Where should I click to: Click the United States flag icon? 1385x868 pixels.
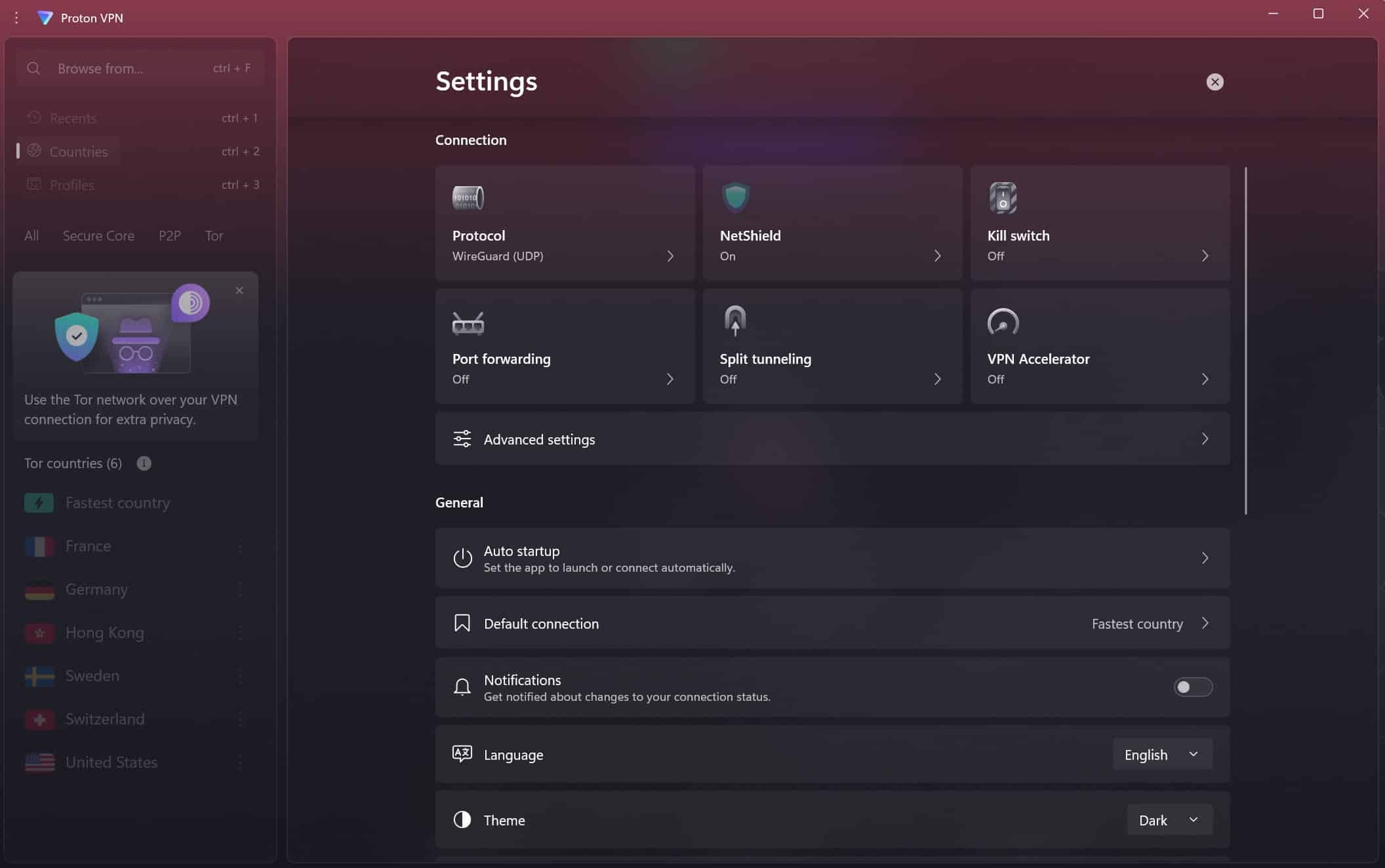pos(39,762)
